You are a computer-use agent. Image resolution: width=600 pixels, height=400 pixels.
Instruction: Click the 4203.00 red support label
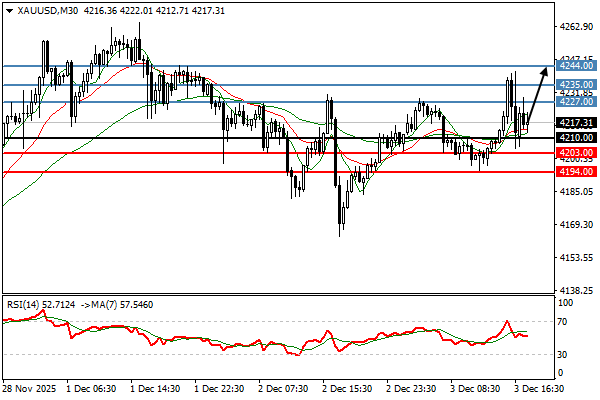pos(577,153)
